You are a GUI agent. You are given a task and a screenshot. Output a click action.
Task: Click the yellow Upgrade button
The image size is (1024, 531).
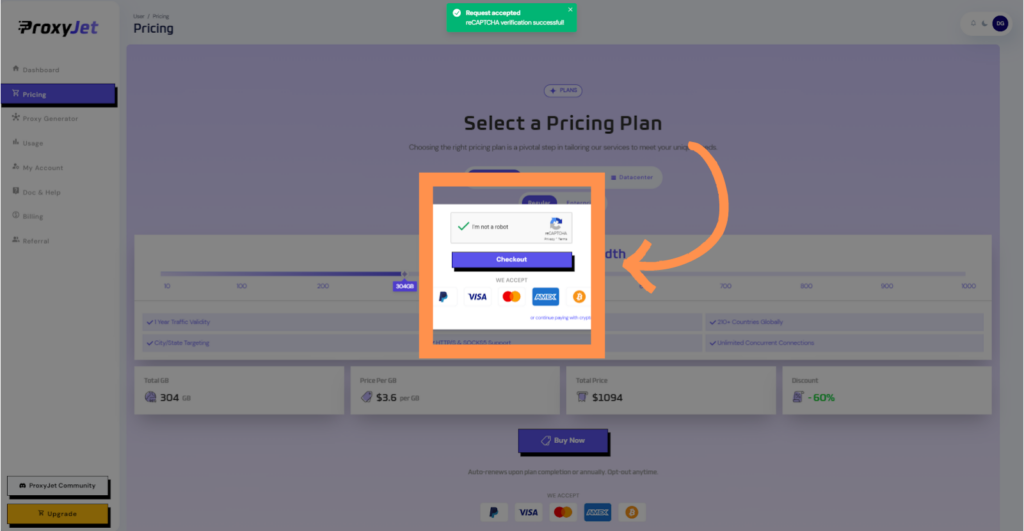coord(57,514)
